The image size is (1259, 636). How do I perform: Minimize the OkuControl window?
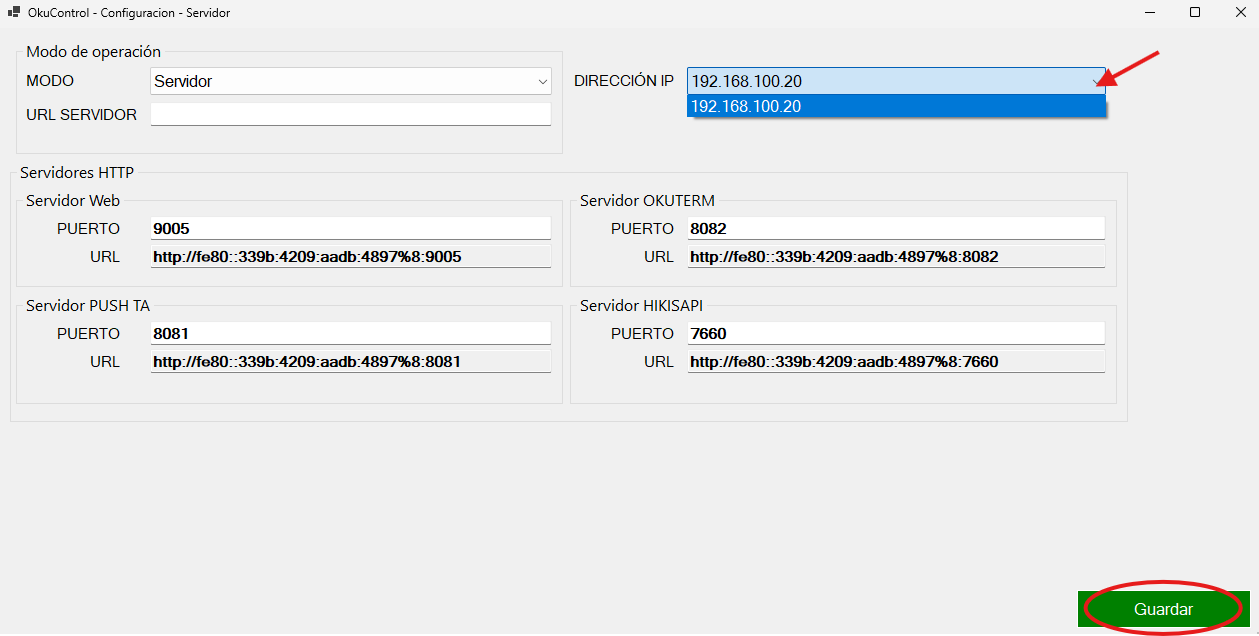coord(1150,13)
